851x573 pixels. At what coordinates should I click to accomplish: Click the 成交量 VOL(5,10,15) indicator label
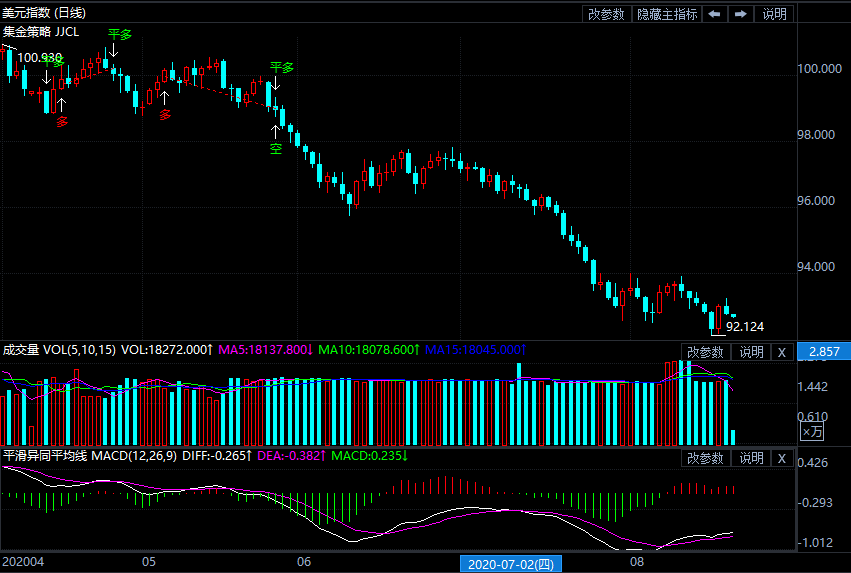(x=58, y=350)
